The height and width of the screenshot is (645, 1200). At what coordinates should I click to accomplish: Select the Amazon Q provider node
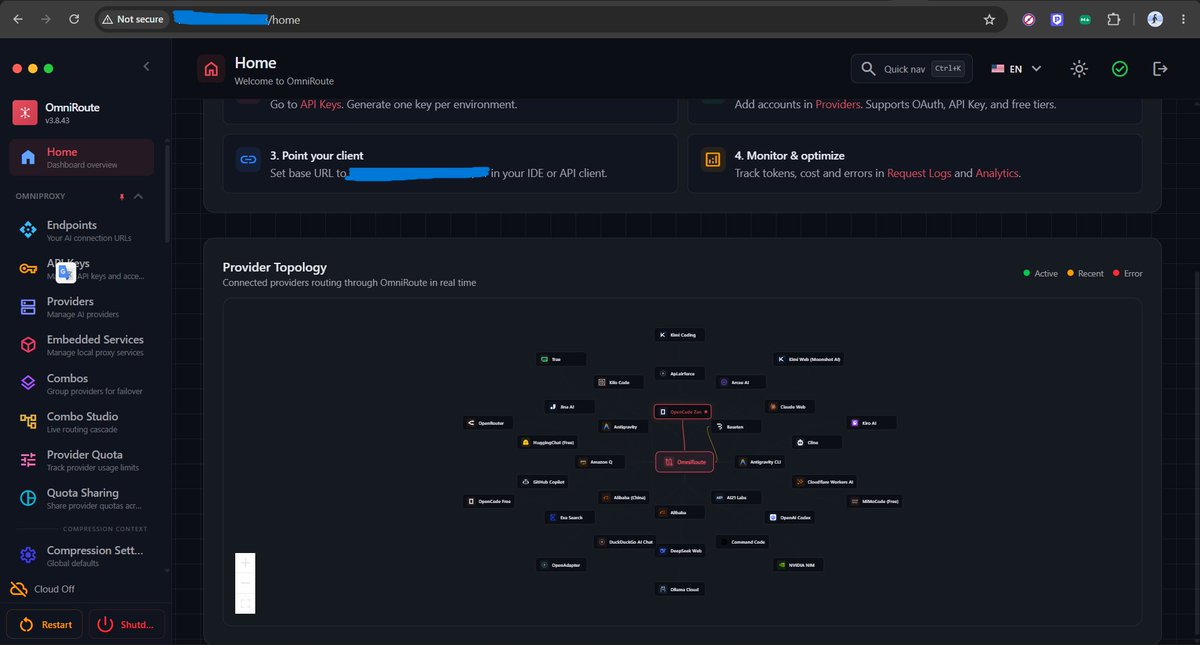[600, 462]
